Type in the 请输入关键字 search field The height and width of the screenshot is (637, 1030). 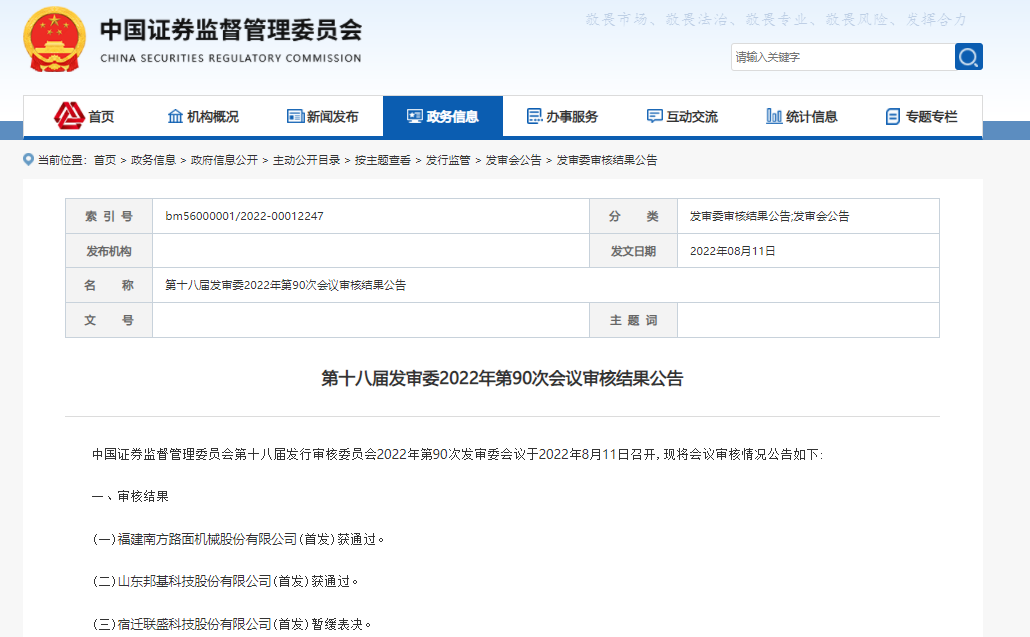pyautogui.click(x=842, y=57)
